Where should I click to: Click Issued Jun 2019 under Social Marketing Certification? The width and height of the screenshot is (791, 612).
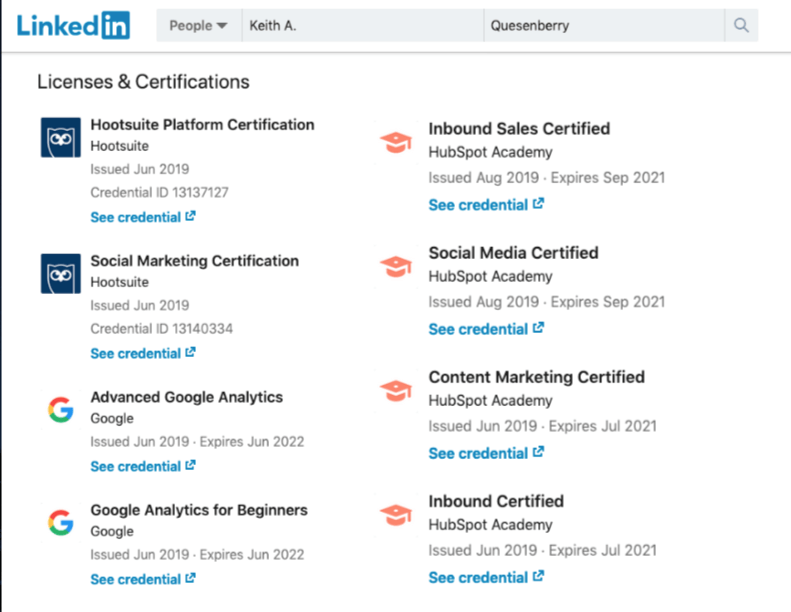(x=140, y=305)
